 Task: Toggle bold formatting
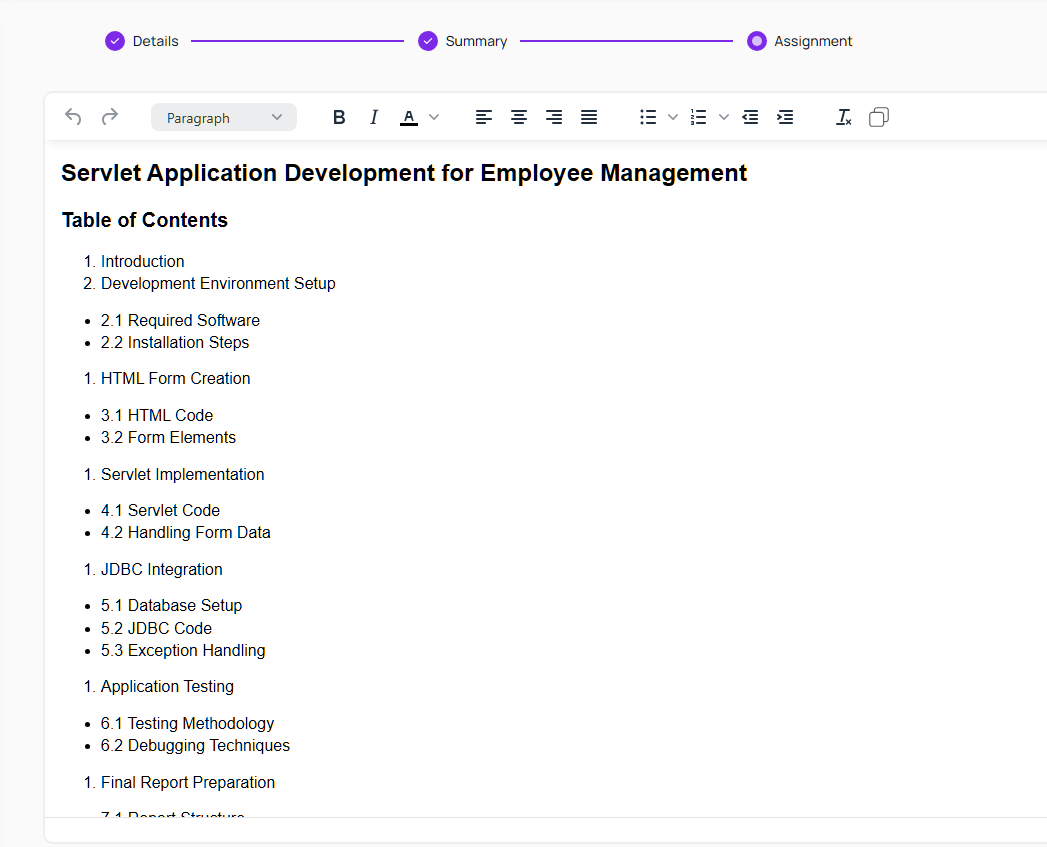point(339,117)
